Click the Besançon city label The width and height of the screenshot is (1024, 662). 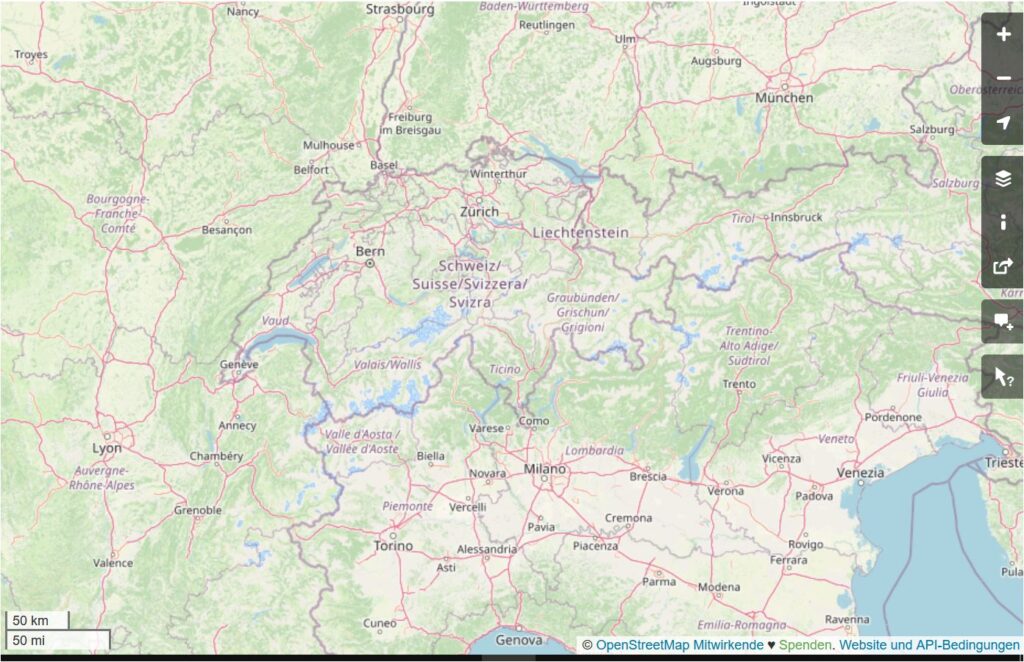point(227,230)
